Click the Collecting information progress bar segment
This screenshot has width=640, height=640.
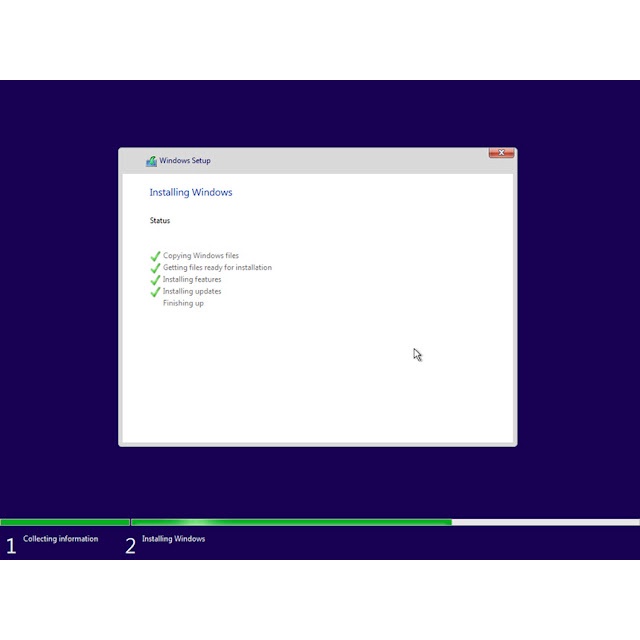[x=65, y=522]
